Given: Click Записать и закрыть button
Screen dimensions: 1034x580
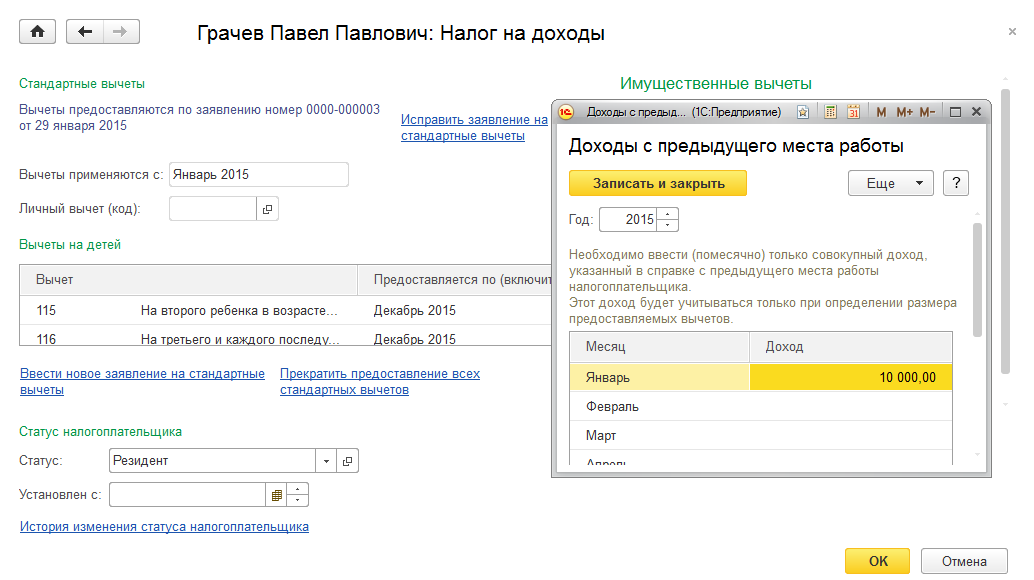Looking at the screenshot, I should 657,183.
